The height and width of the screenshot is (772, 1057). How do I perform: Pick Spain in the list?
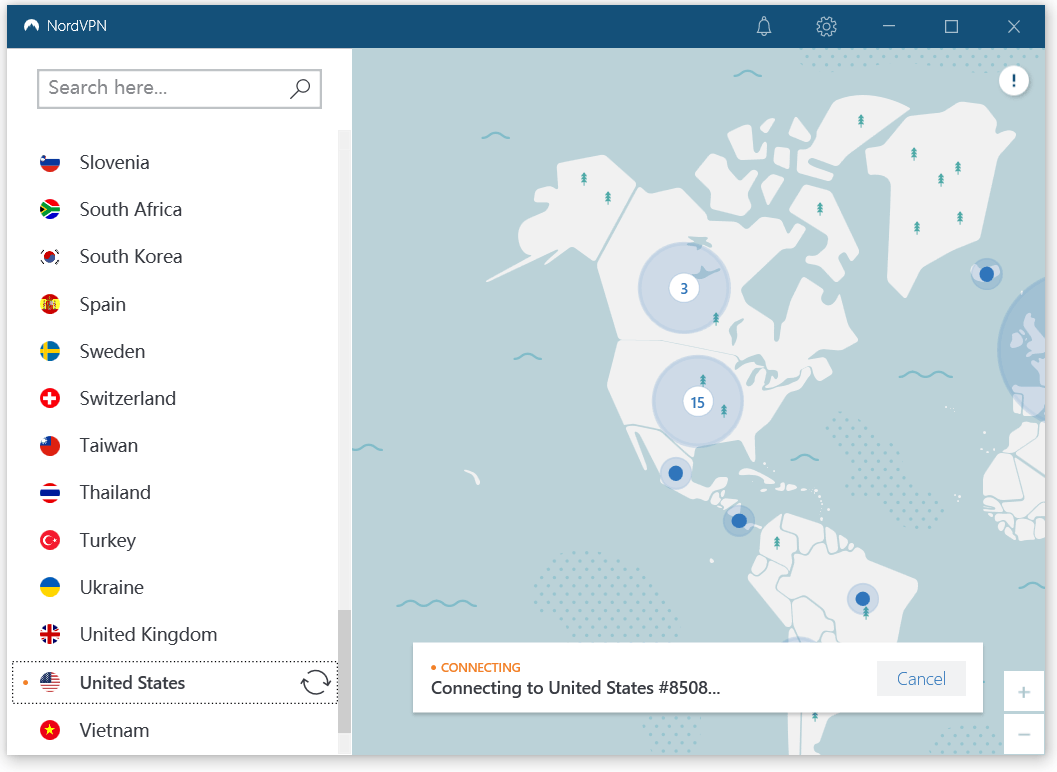175,304
